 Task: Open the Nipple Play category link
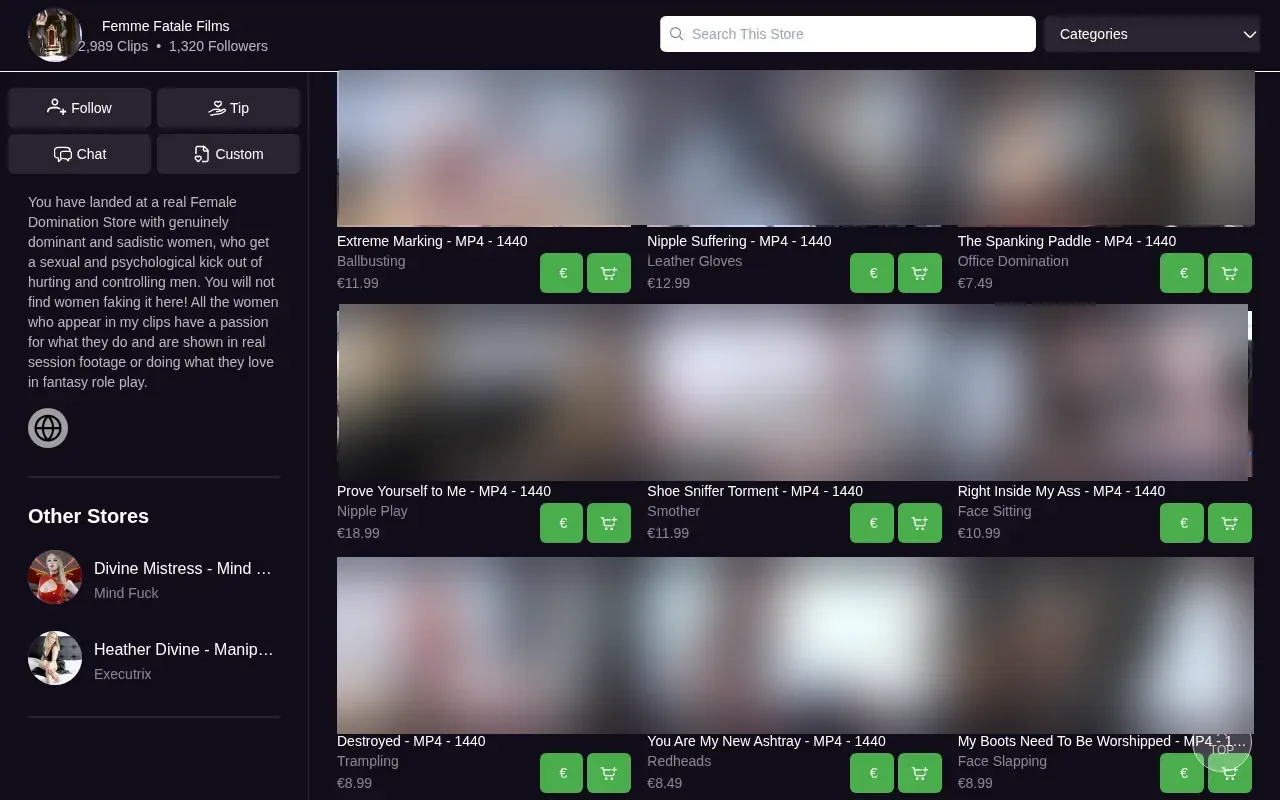[x=372, y=511]
